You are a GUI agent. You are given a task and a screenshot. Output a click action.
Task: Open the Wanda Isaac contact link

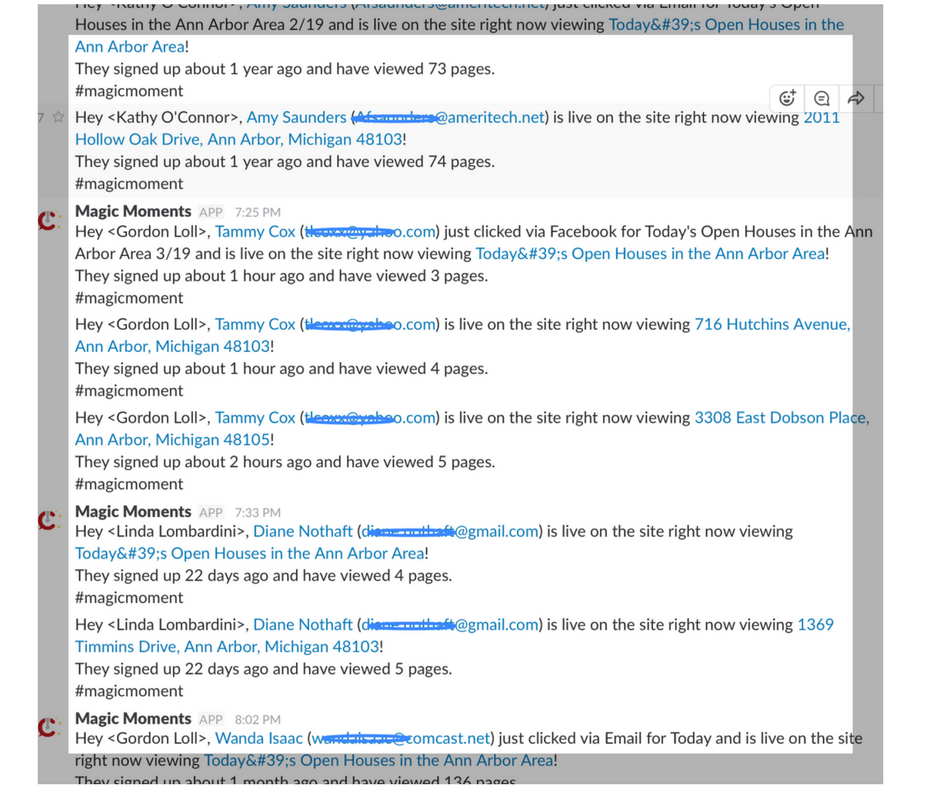258,738
